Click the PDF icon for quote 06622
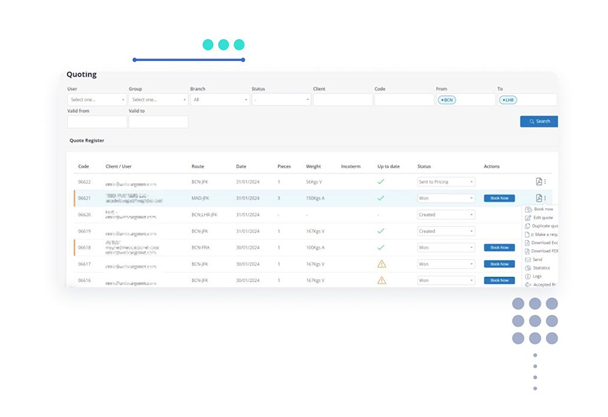Screen dimensions: 608x417 pos(539,182)
